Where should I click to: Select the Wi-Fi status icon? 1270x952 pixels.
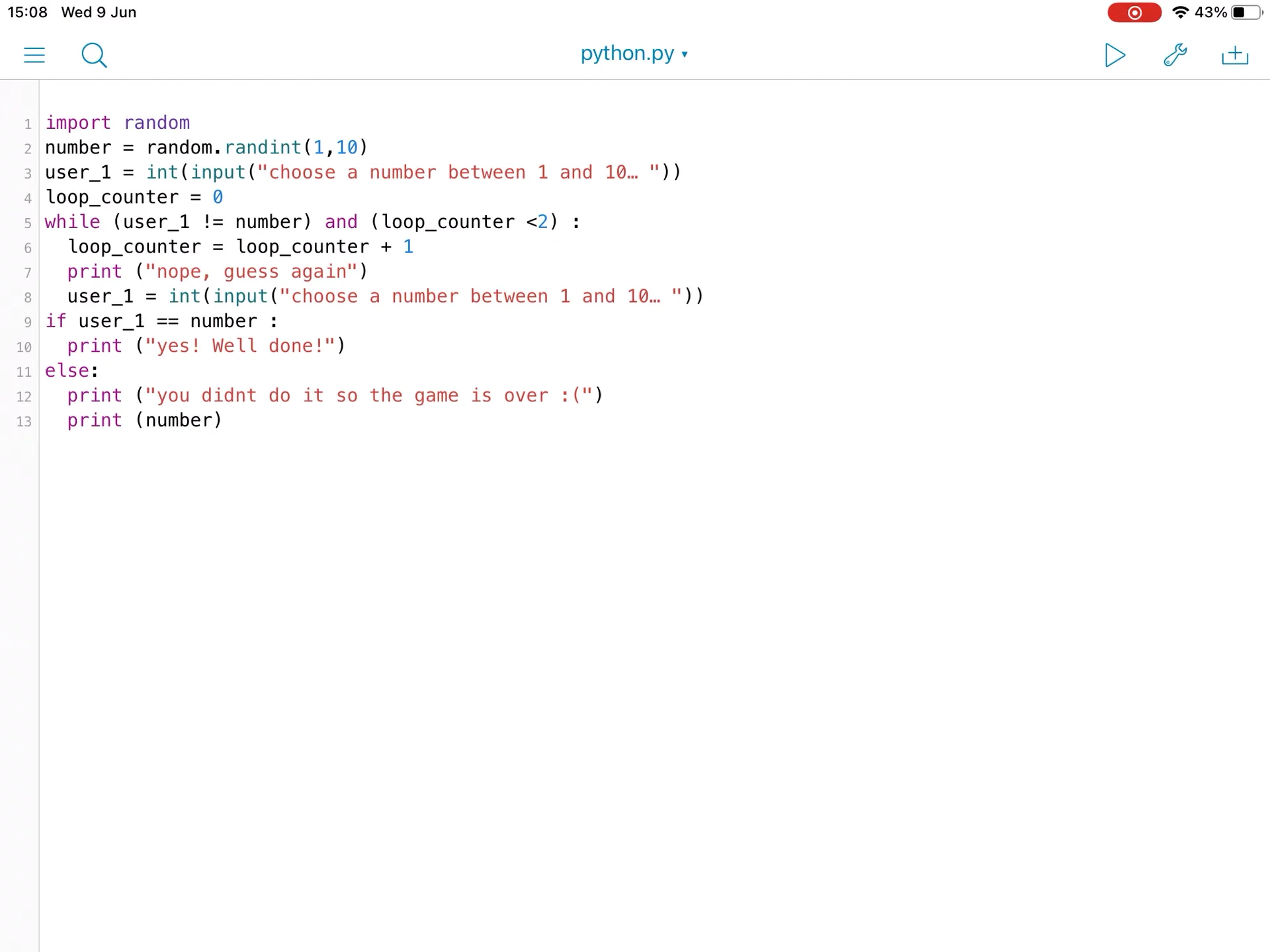click(1180, 13)
